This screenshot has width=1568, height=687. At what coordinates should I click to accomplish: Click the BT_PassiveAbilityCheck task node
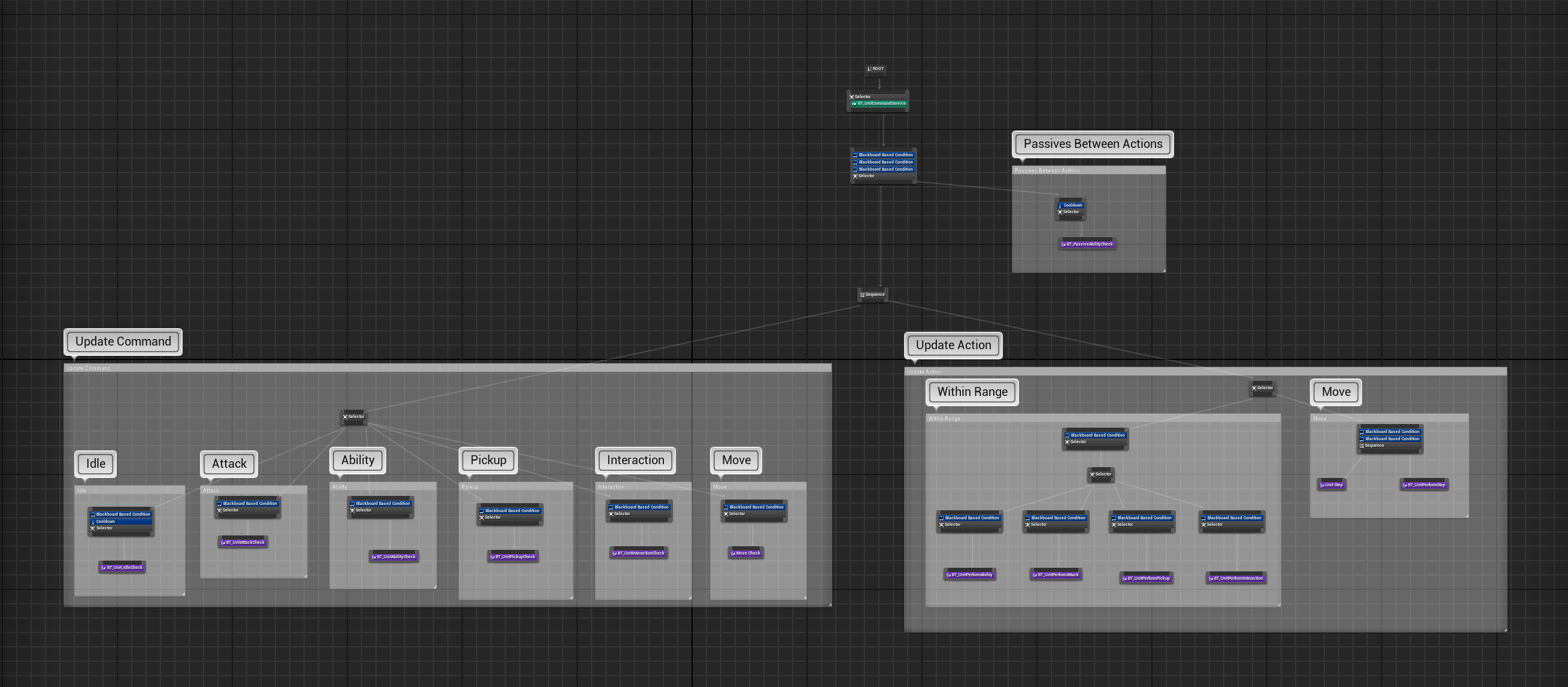(x=1087, y=244)
